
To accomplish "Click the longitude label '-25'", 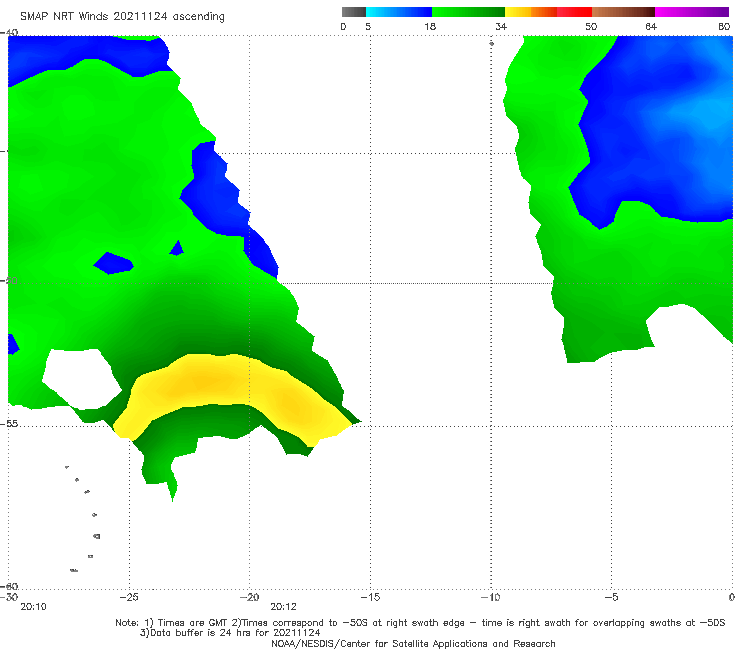I will coord(129,597).
